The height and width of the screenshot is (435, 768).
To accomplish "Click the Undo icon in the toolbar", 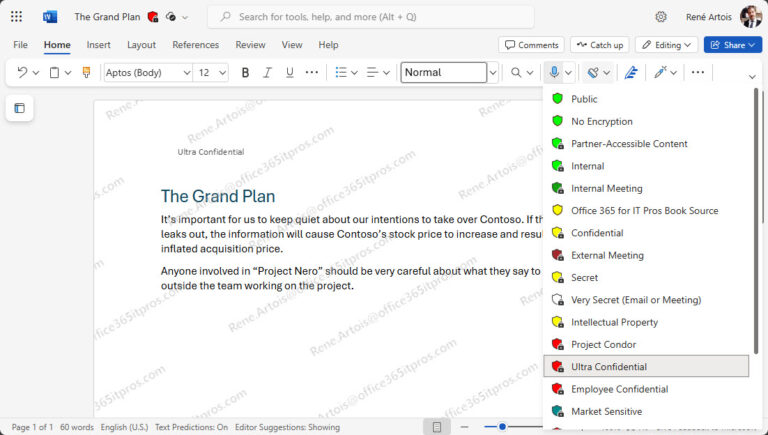I will [x=22, y=72].
